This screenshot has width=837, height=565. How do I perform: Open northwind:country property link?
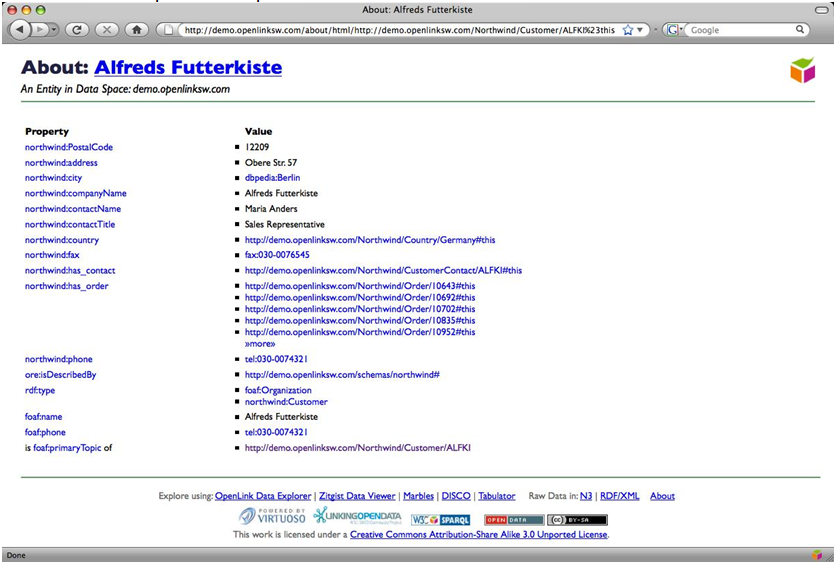tap(61, 240)
